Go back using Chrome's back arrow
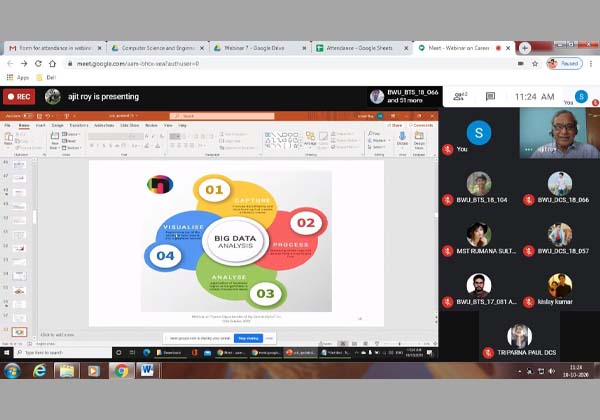 (x=10, y=63)
